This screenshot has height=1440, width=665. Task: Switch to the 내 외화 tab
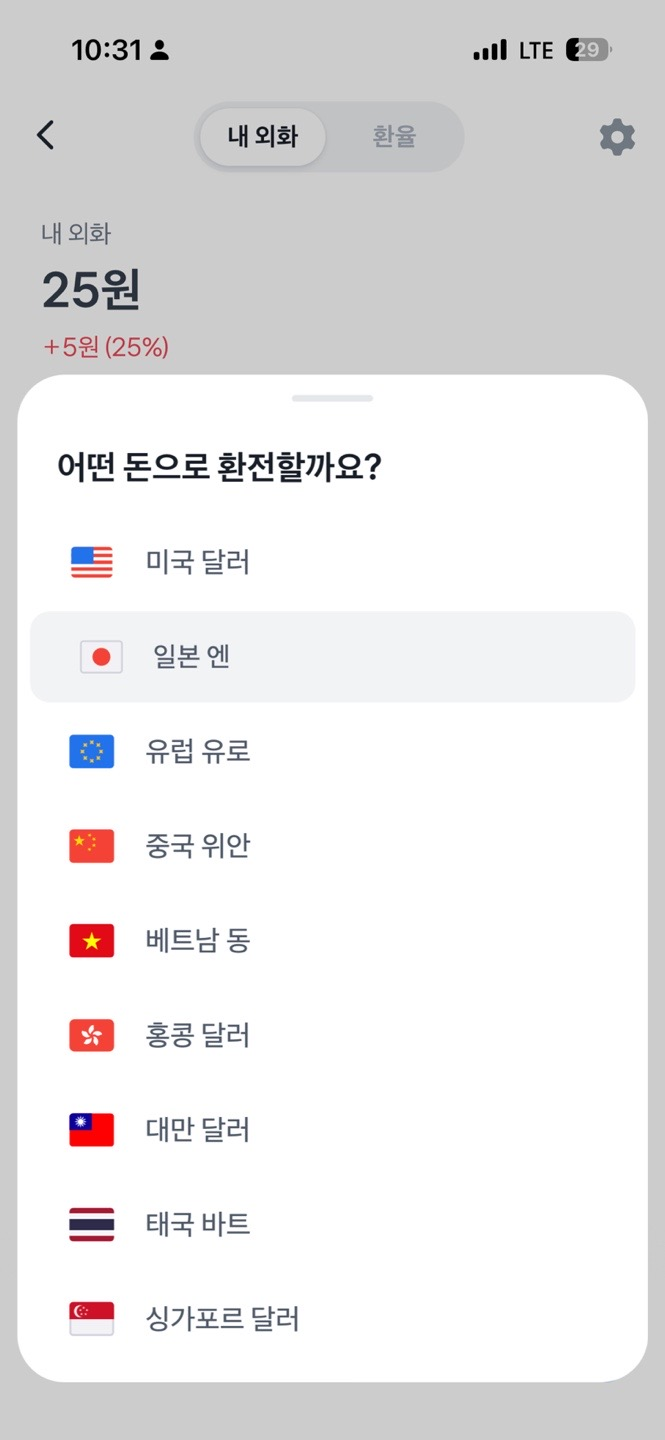pyautogui.click(x=263, y=137)
